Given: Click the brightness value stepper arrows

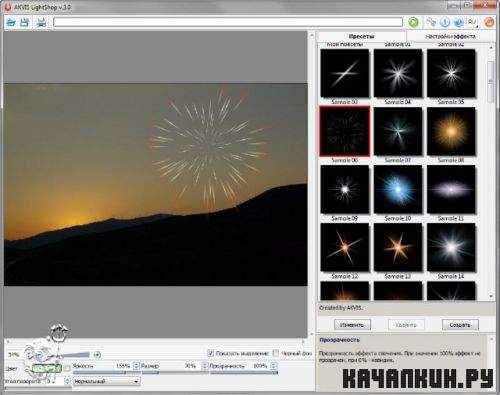Looking at the screenshot, I should tap(136, 366).
